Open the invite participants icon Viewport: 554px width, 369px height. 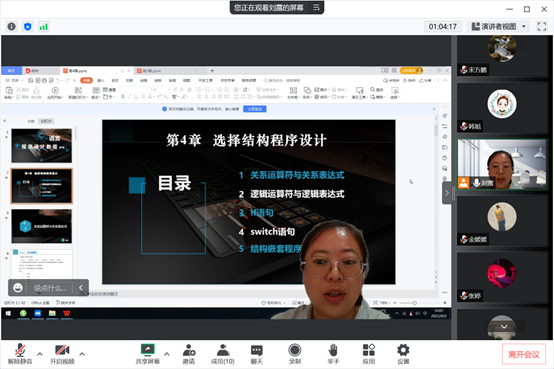point(189,354)
